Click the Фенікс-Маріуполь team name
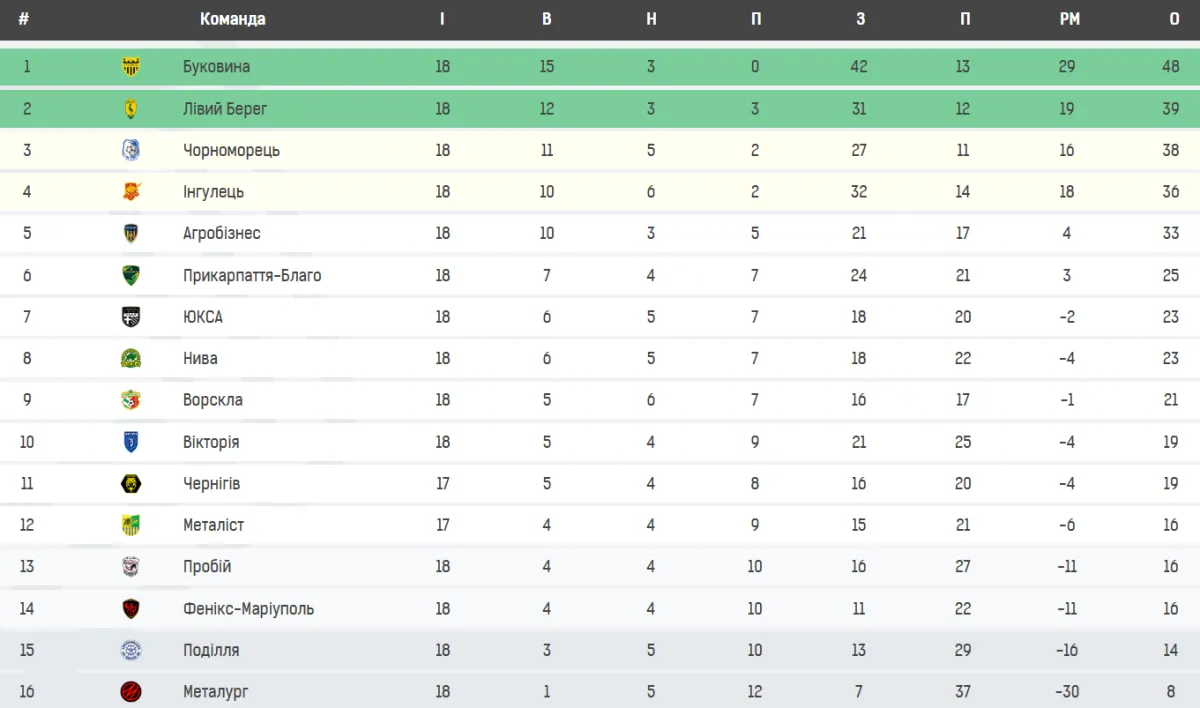 pyautogui.click(x=248, y=608)
